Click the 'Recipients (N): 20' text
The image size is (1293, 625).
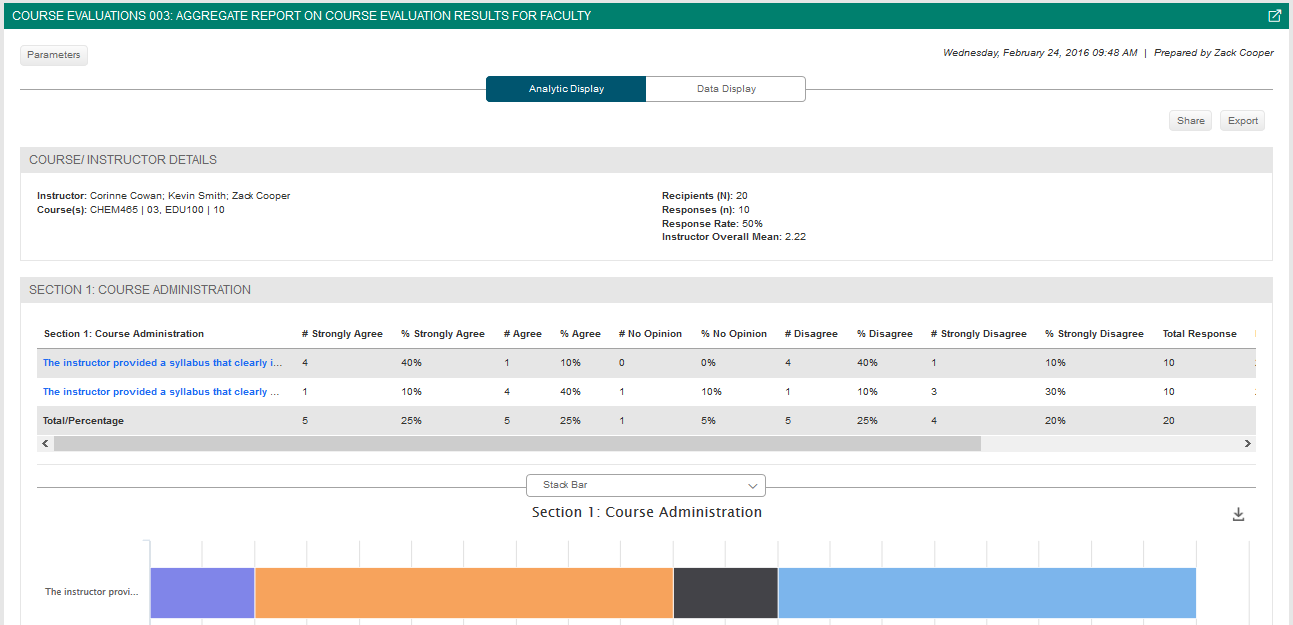pyautogui.click(x=705, y=196)
